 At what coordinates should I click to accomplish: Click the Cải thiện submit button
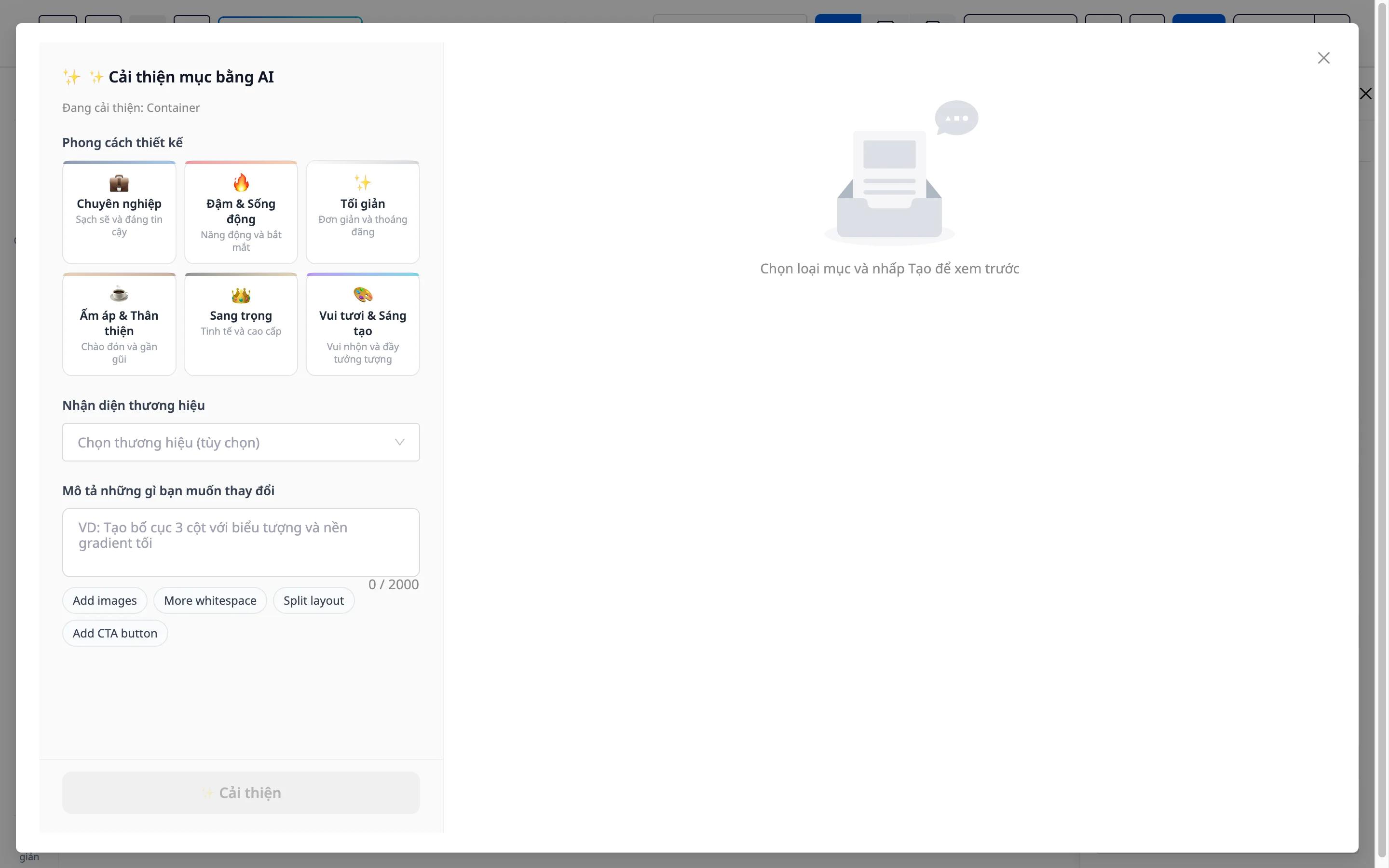[241, 792]
